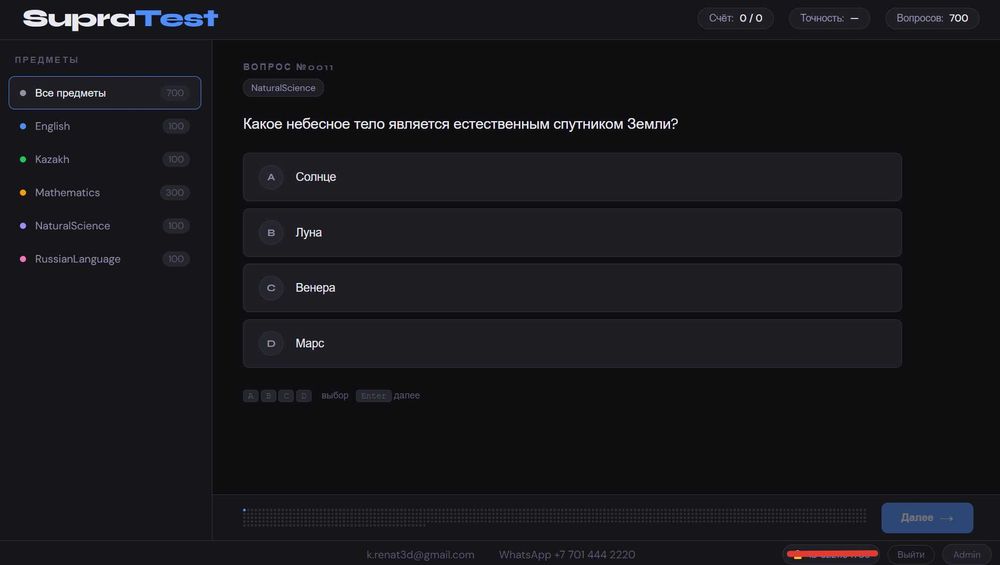The image size is (1000, 565).
Task: Pick answer C Венера
Action: pyautogui.click(x=572, y=288)
